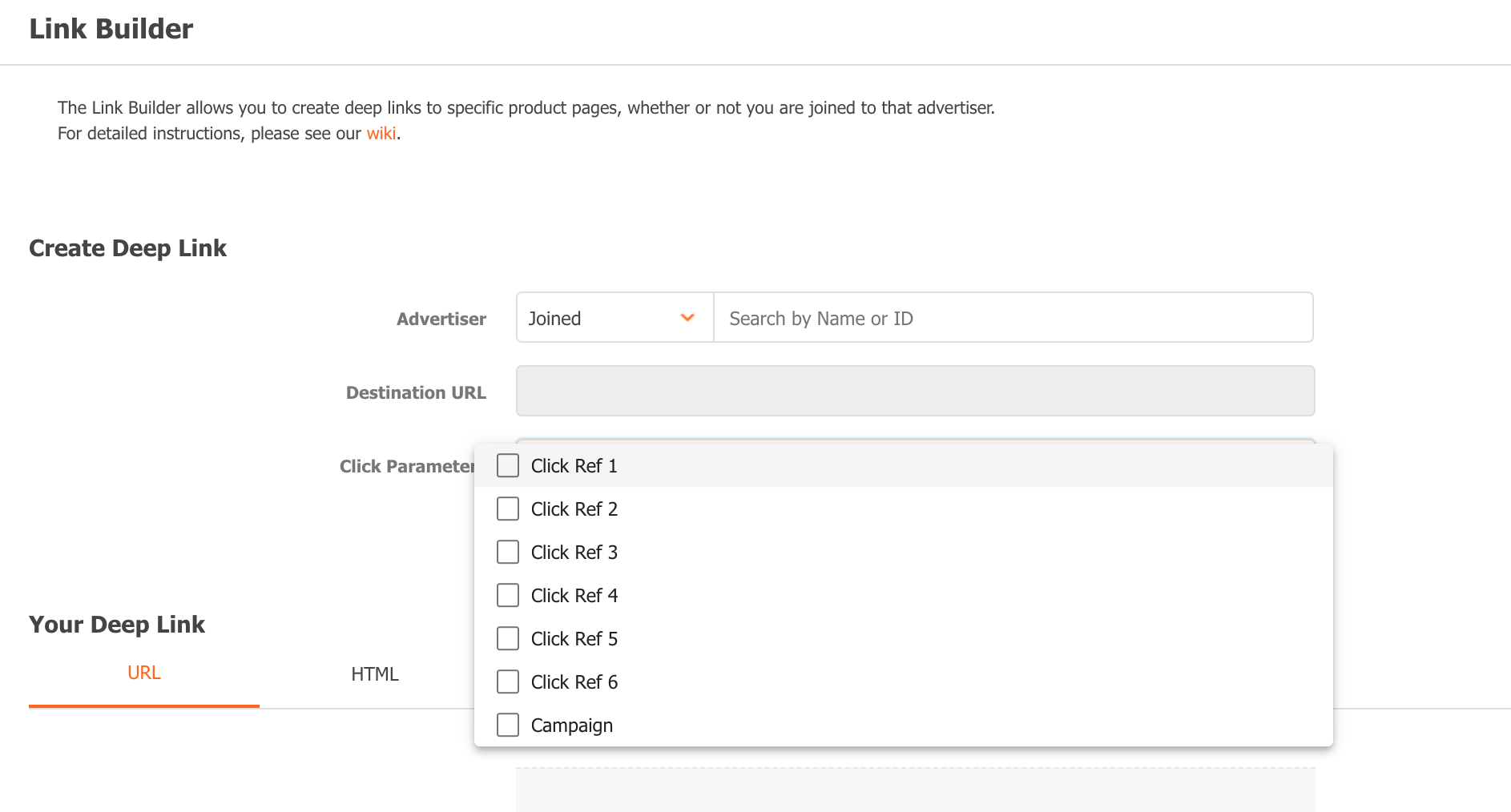Check the Click Ref 3 box

point(508,553)
